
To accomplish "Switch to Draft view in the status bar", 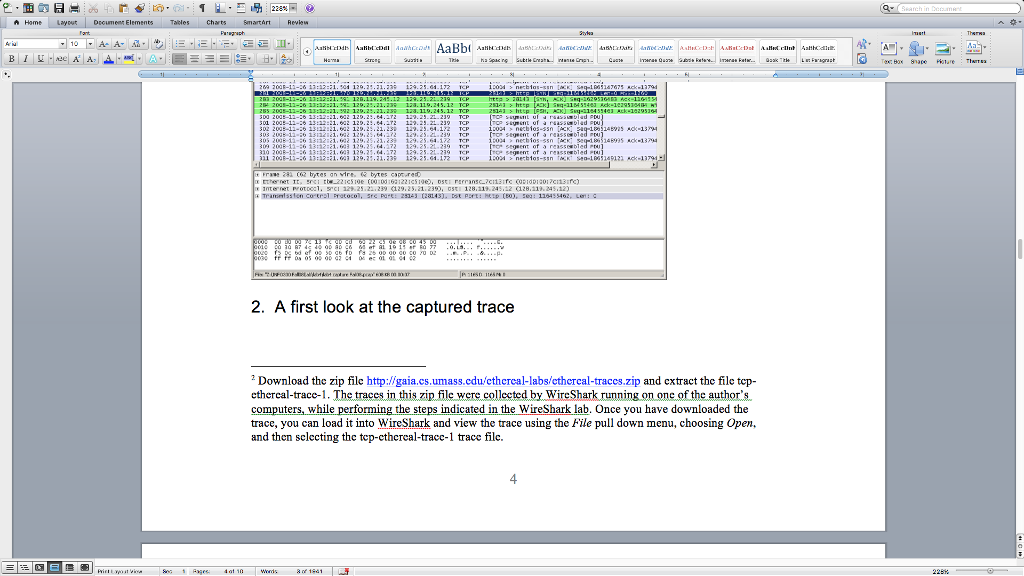I will click(10, 567).
